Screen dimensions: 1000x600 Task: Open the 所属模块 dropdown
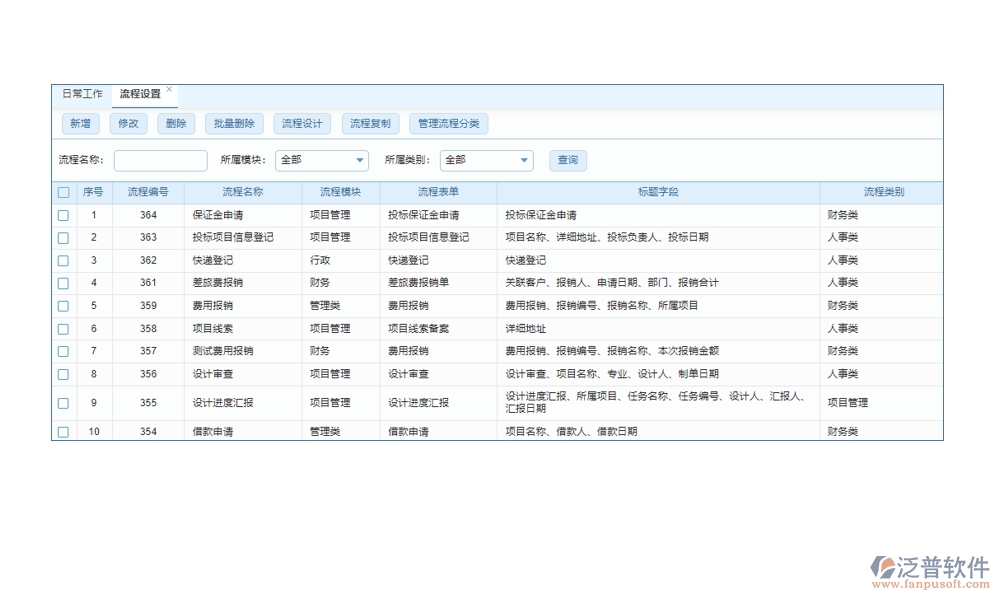(x=321, y=160)
